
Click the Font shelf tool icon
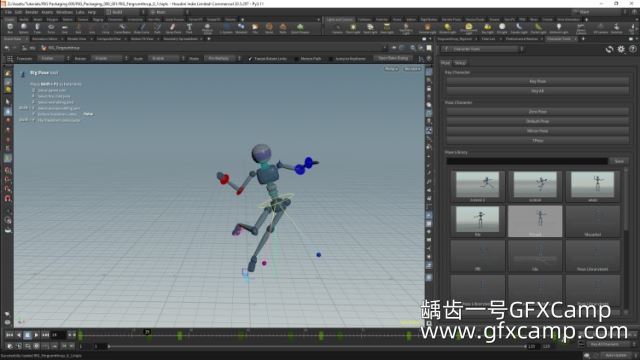(189, 28)
